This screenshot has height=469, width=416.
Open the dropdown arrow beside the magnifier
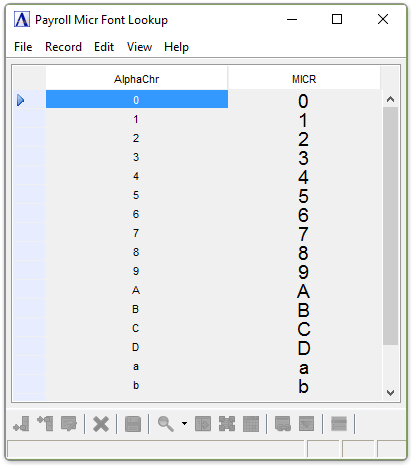[184, 424]
